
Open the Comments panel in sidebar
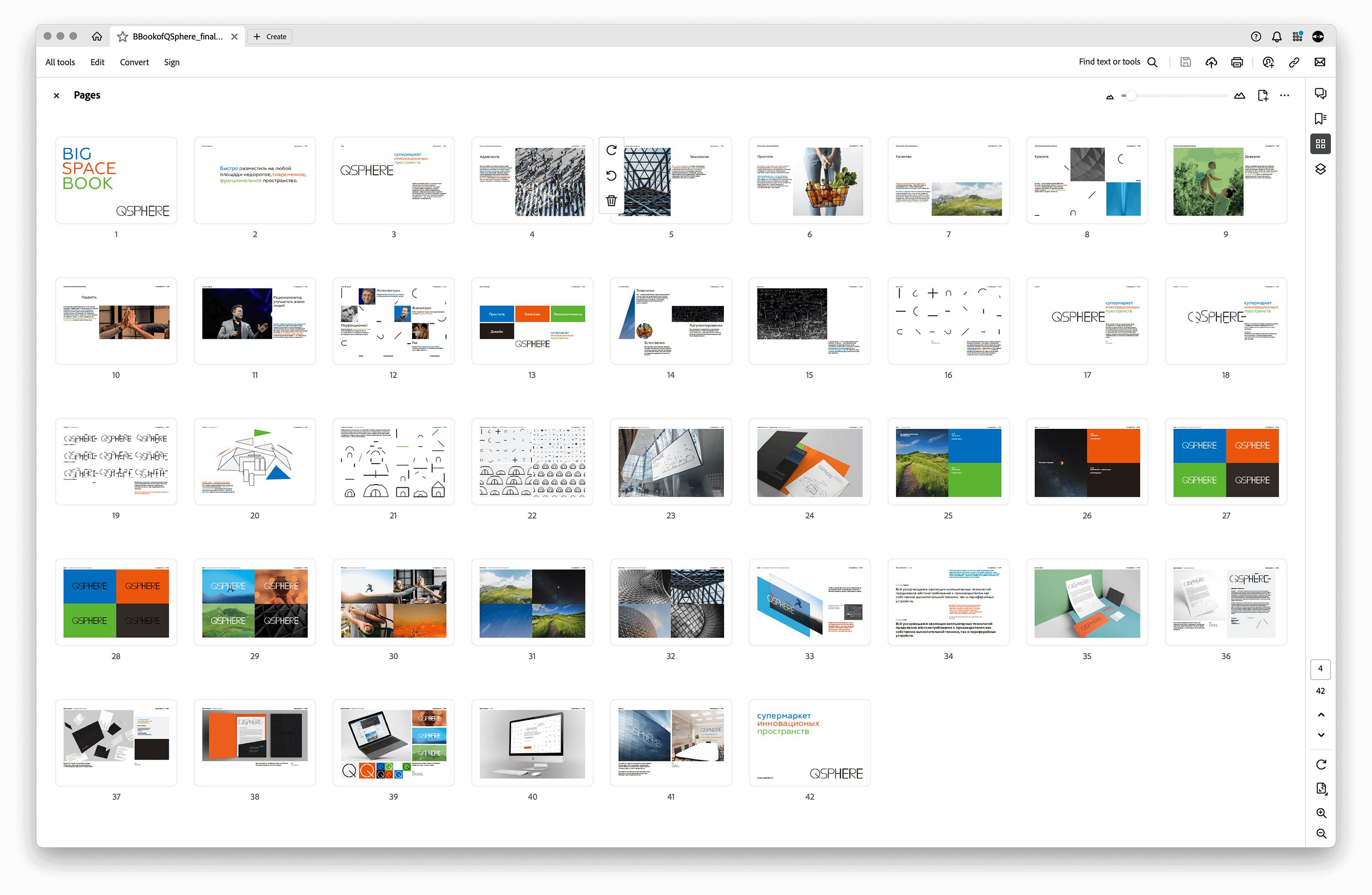point(1320,93)
